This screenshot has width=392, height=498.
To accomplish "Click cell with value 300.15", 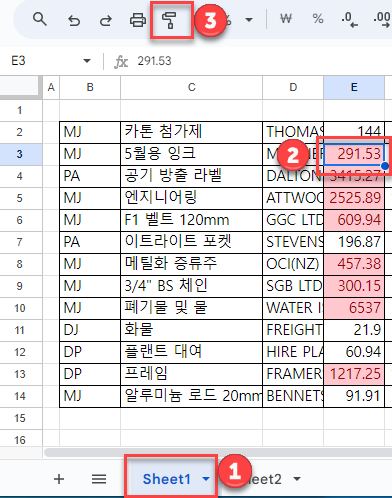I will point(354,286).
